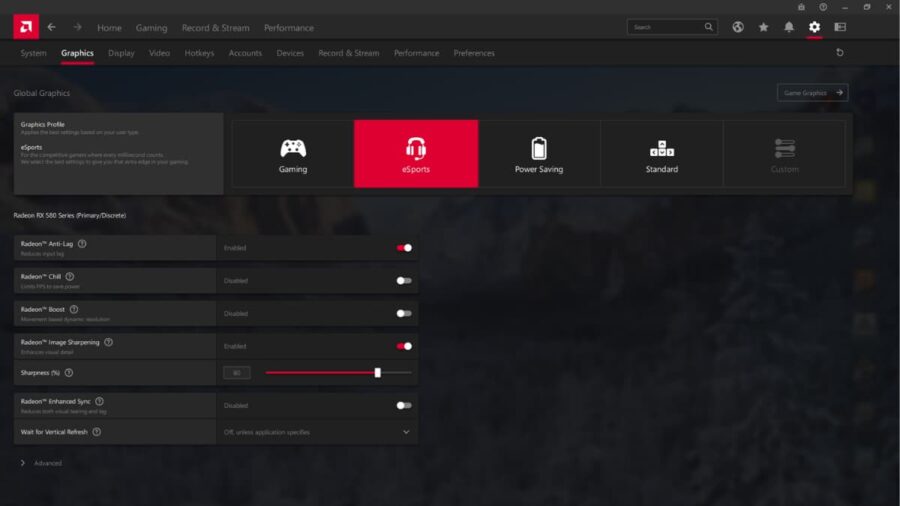
Task: Click the Sharpness percentage value field
Action: point(236,373)
